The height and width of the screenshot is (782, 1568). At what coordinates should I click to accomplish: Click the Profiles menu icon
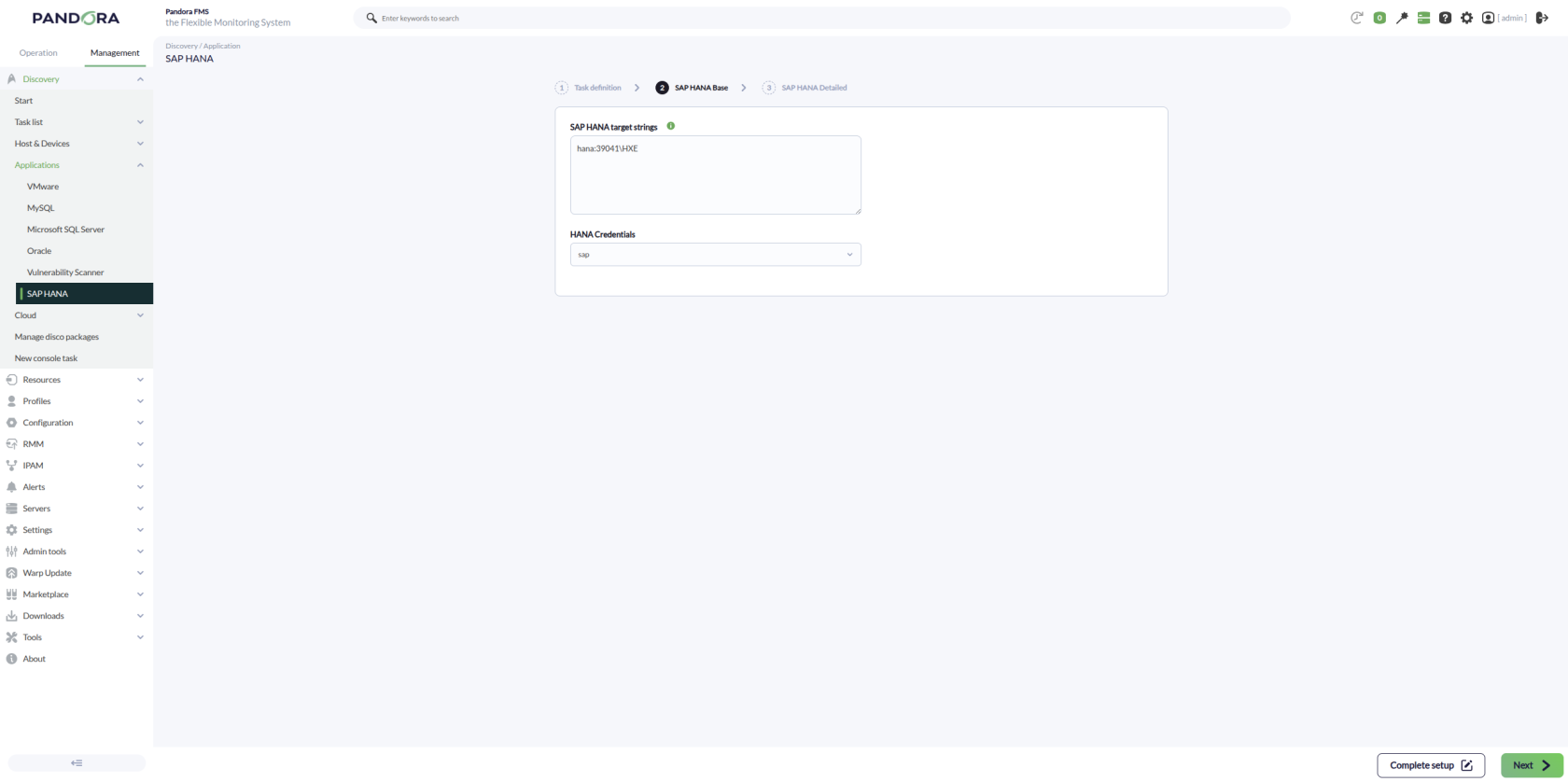point(11,401)
